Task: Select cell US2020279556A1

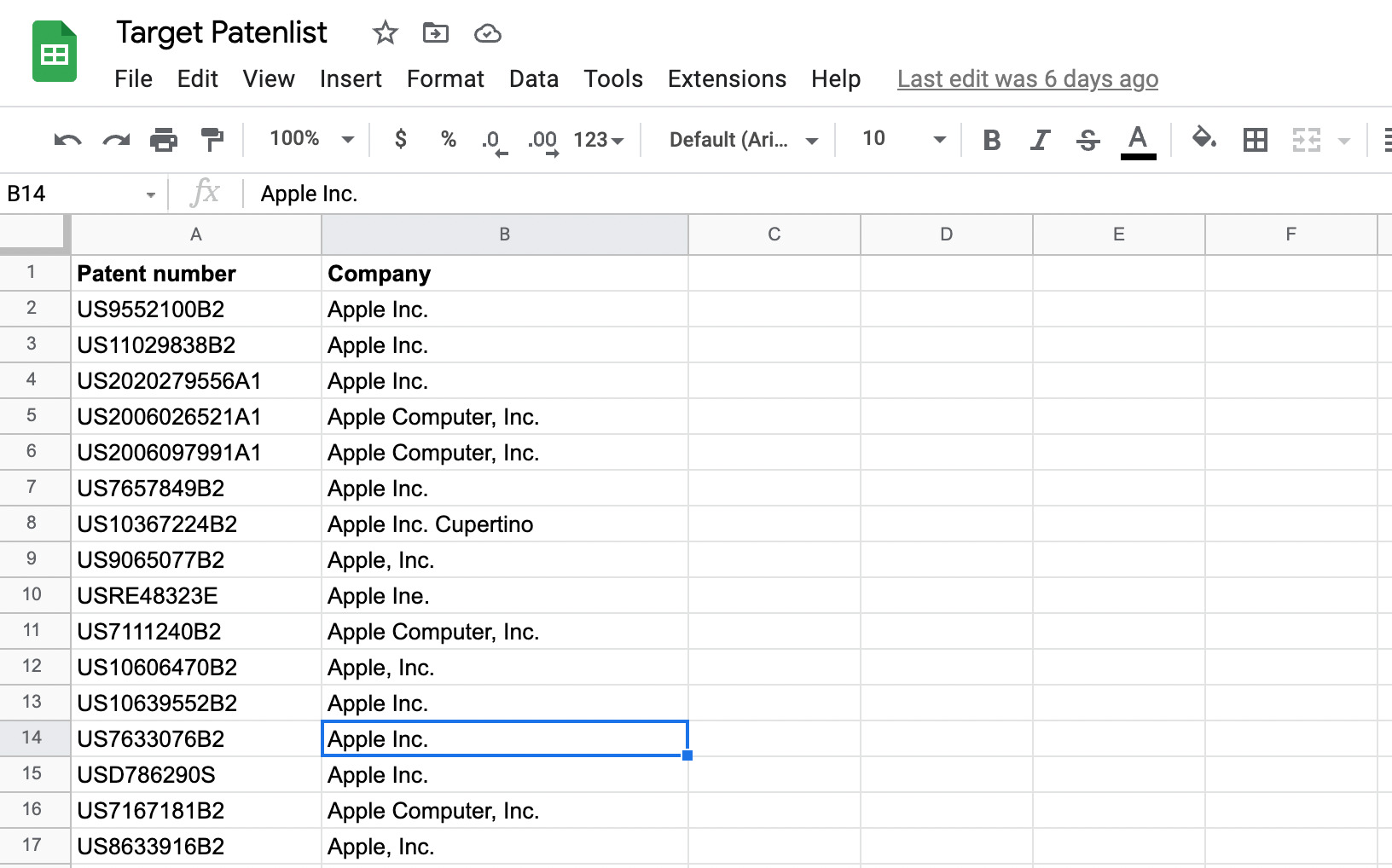Action: tap(196, 381)
